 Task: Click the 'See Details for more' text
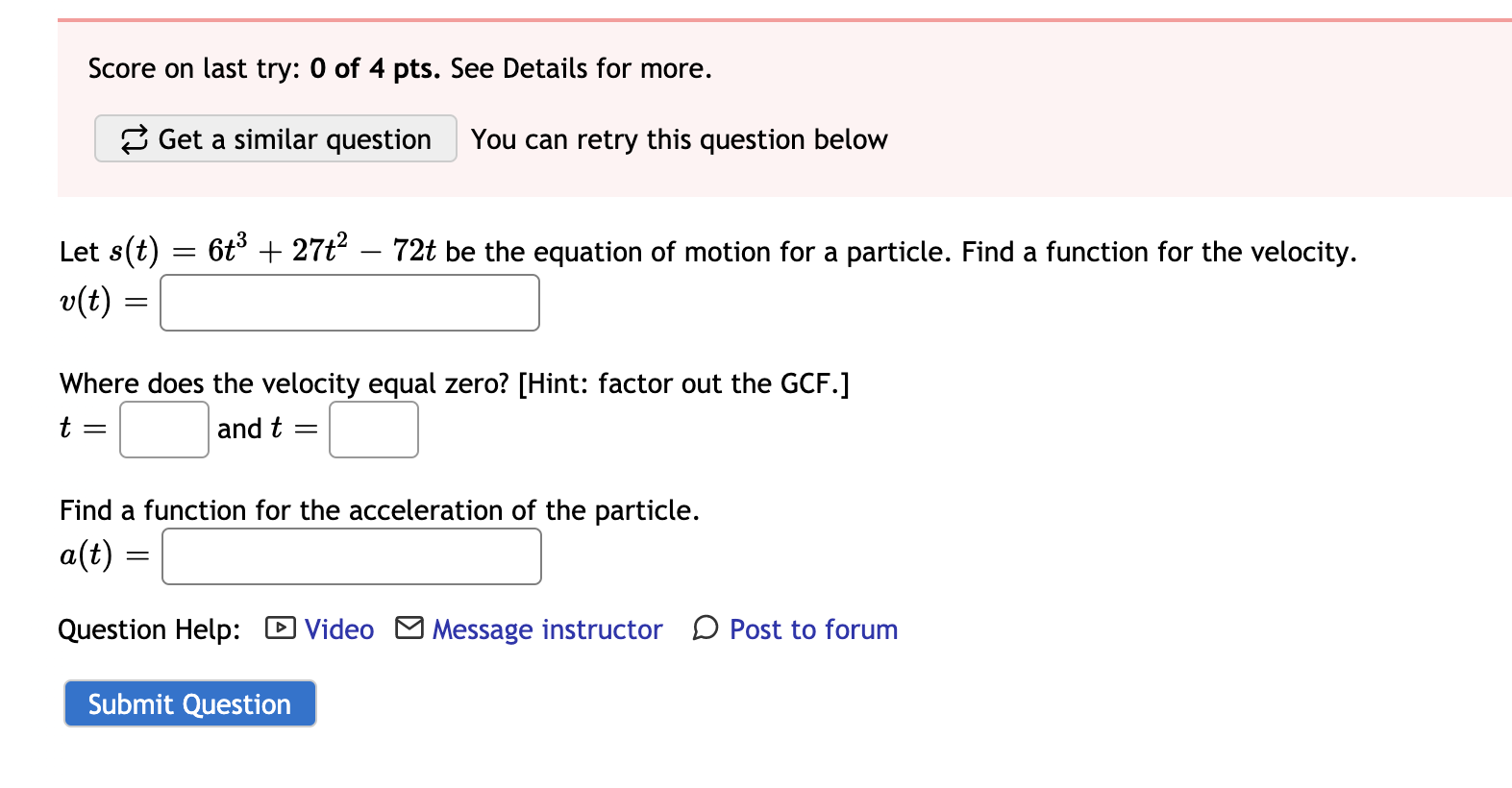click(582, 68)
